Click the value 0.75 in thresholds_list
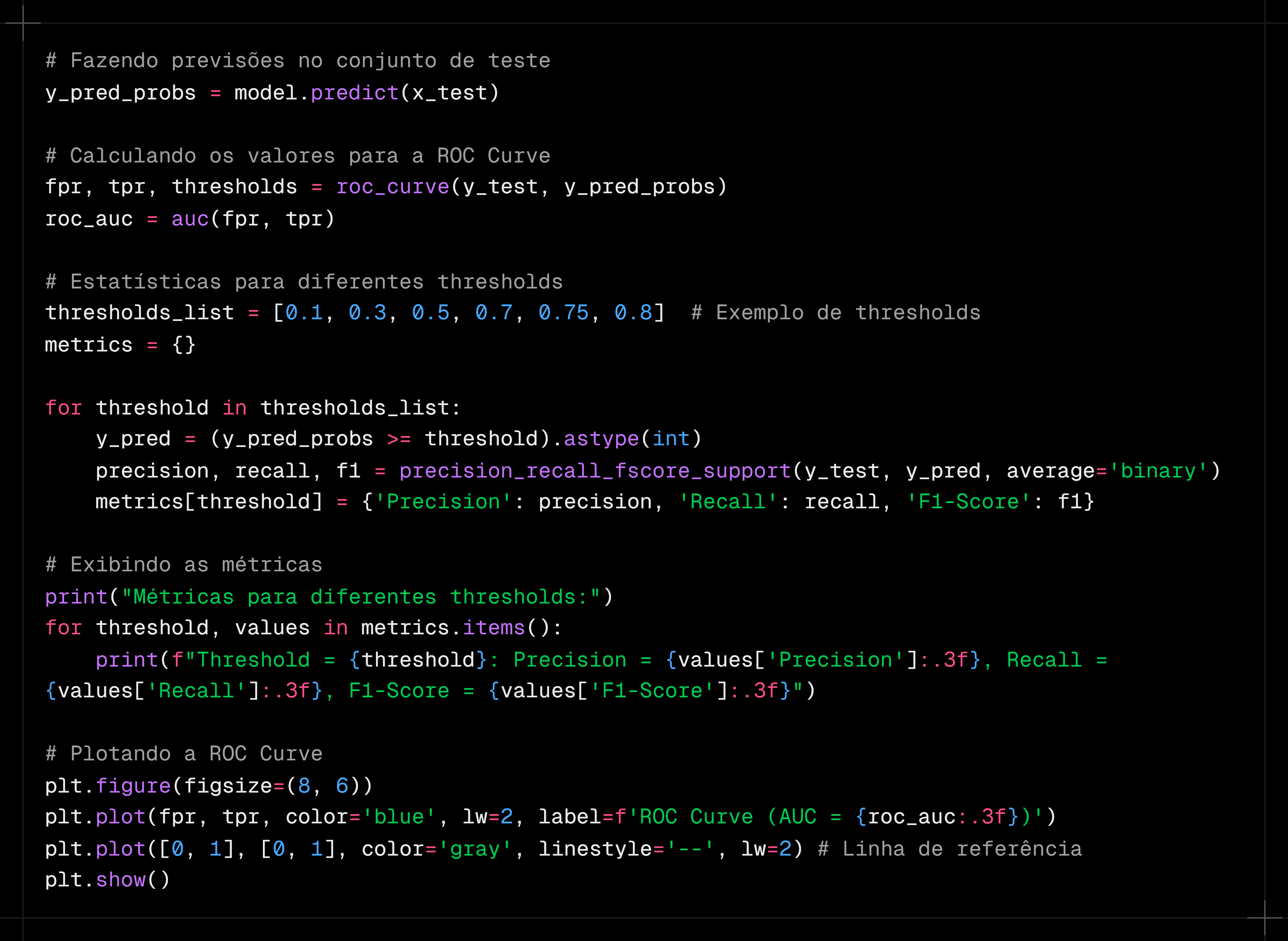 pos(563,312)
